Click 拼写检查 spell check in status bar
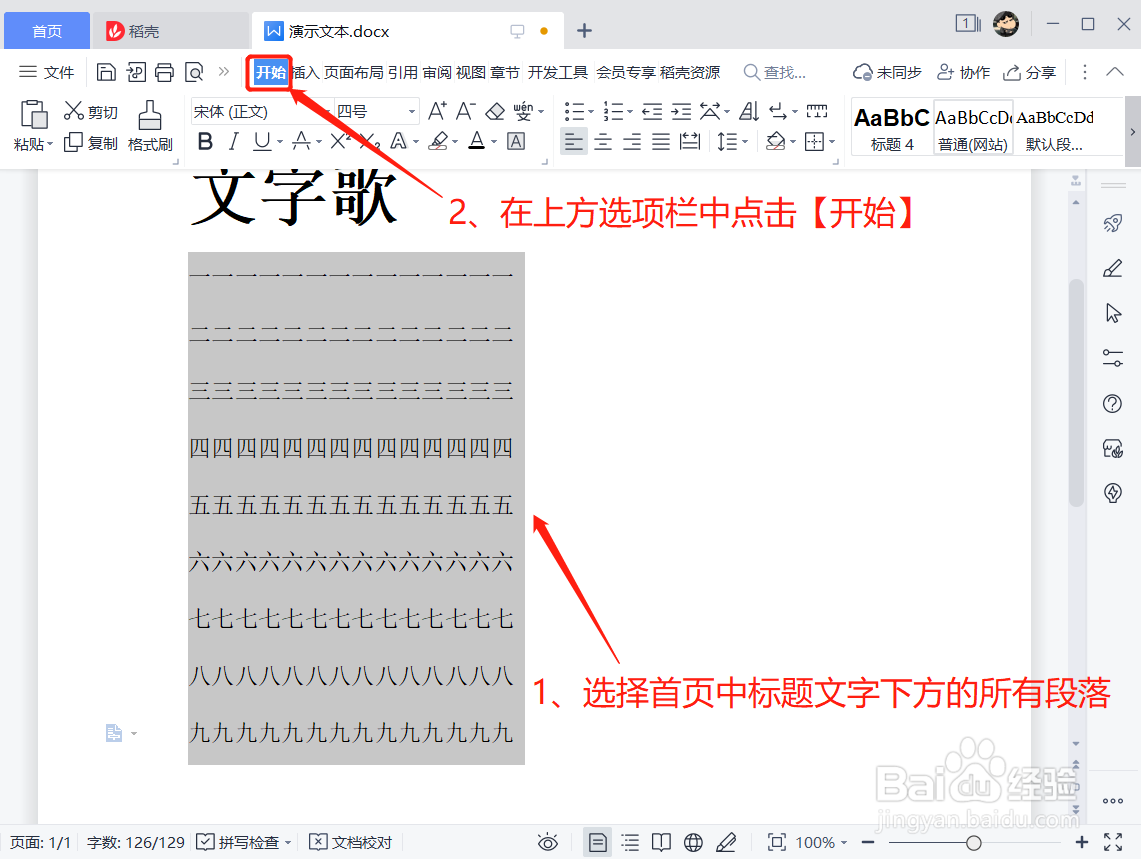 [244, 842]
